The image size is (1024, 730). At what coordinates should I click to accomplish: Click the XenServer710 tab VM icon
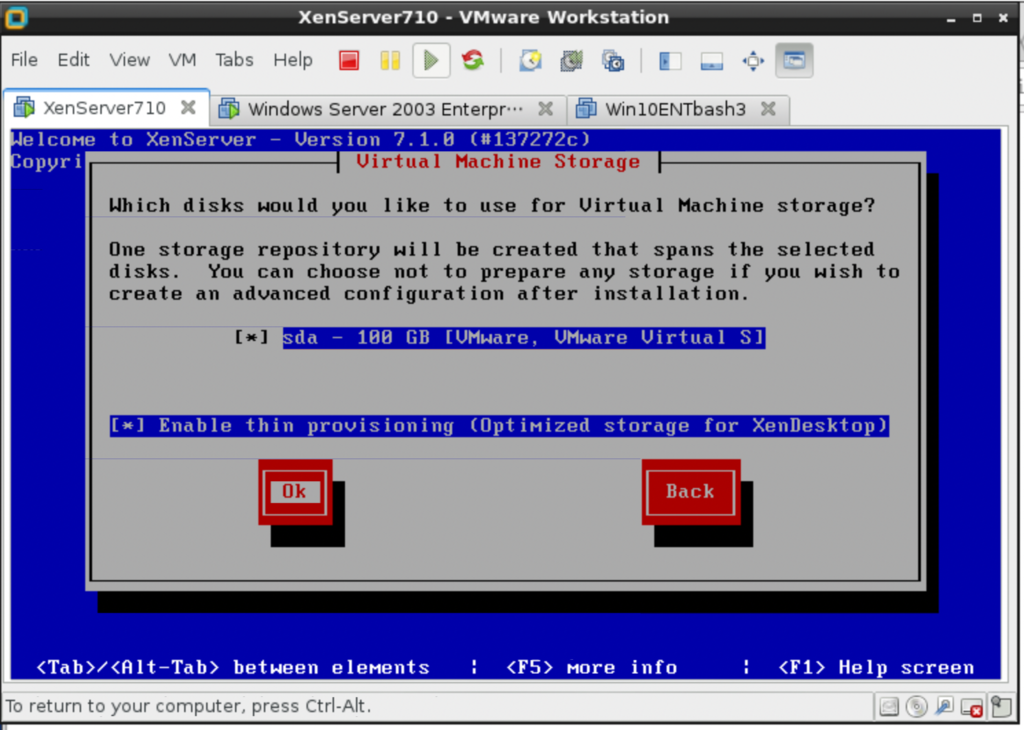(x=24, y=108)
